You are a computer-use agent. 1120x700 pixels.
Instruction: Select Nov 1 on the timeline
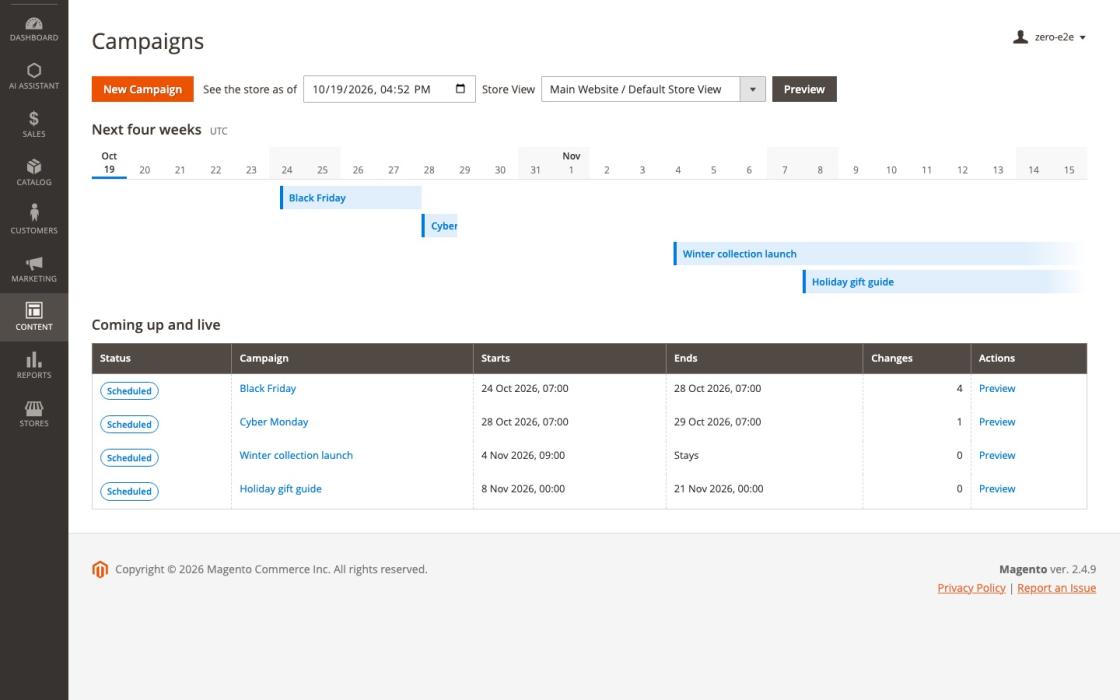click(571, 163)
